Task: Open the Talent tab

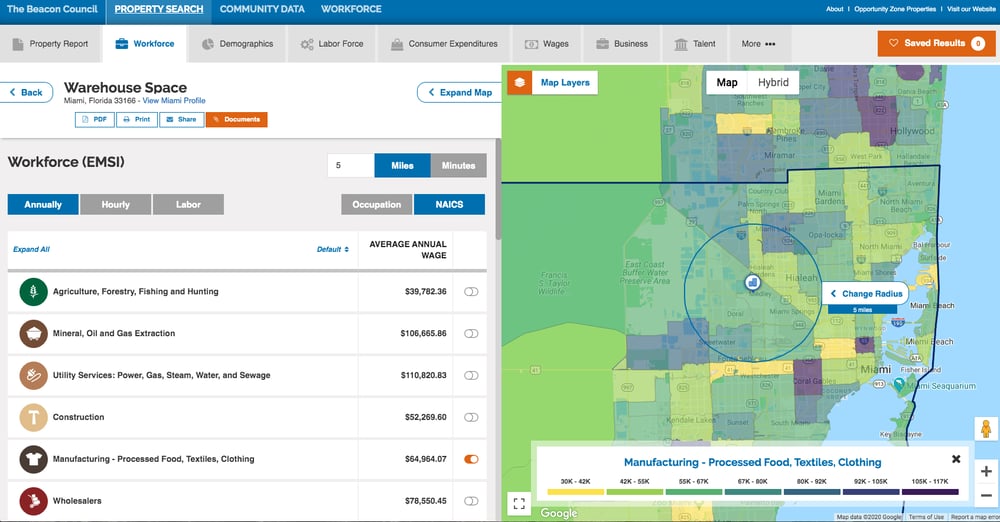Action: [x=695, y=43]
